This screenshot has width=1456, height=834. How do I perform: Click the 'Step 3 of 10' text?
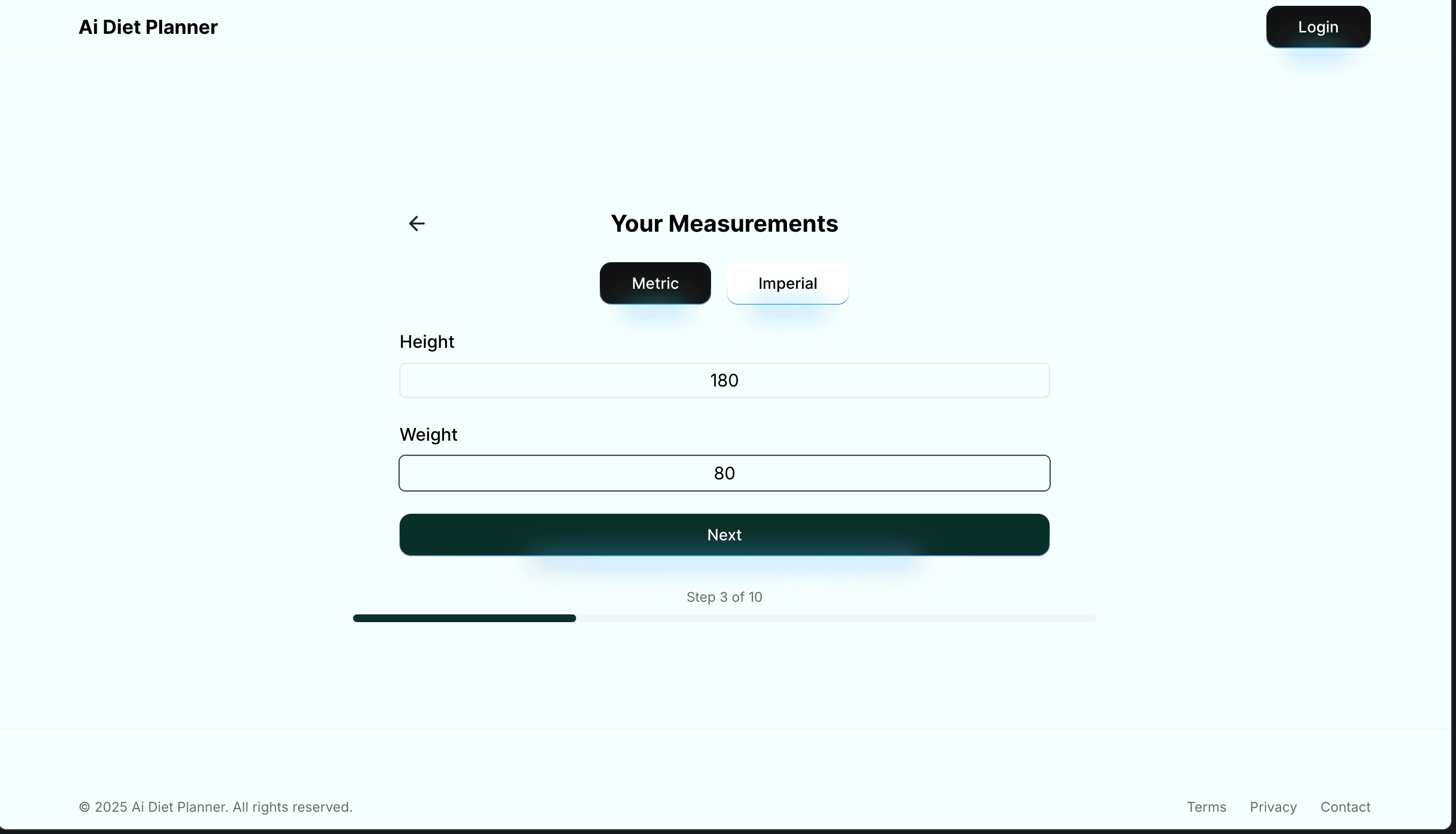pos(724,597)
